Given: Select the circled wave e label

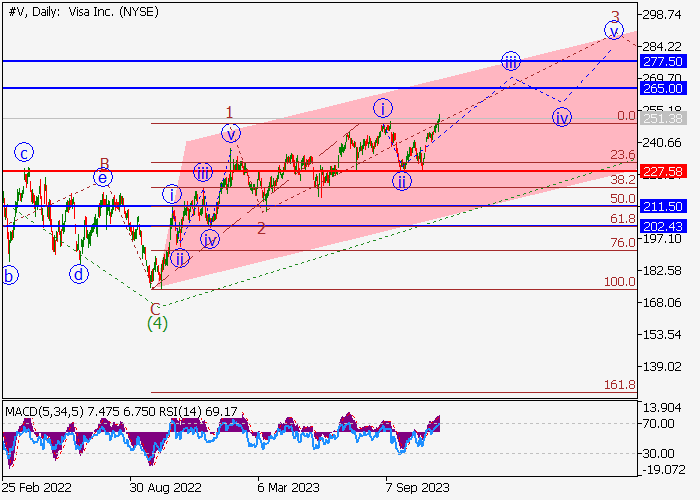Looking at the screenshot, I should pyautogui.click(x=103, y=178).
